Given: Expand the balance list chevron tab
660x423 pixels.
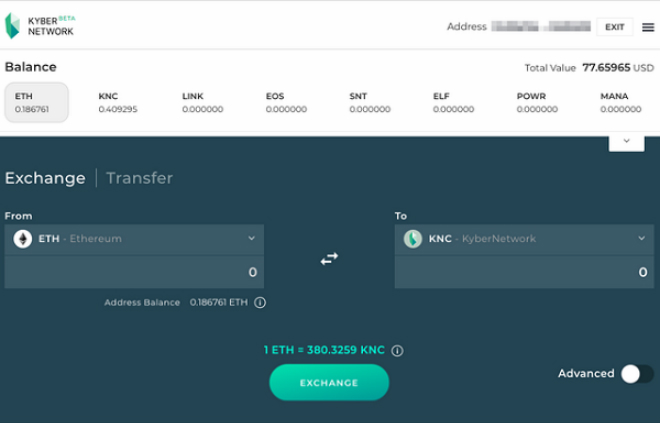Looking at the screenshot, I should (x=626, y=142).
